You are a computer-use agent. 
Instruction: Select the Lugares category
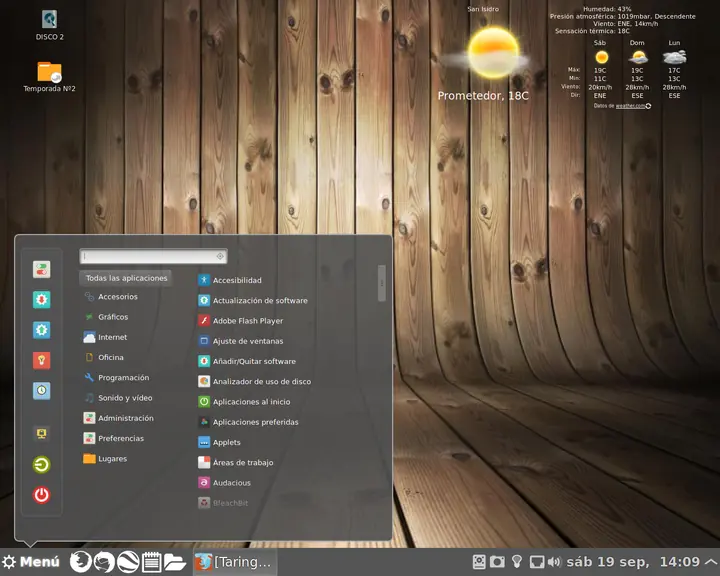pos(105,458)
